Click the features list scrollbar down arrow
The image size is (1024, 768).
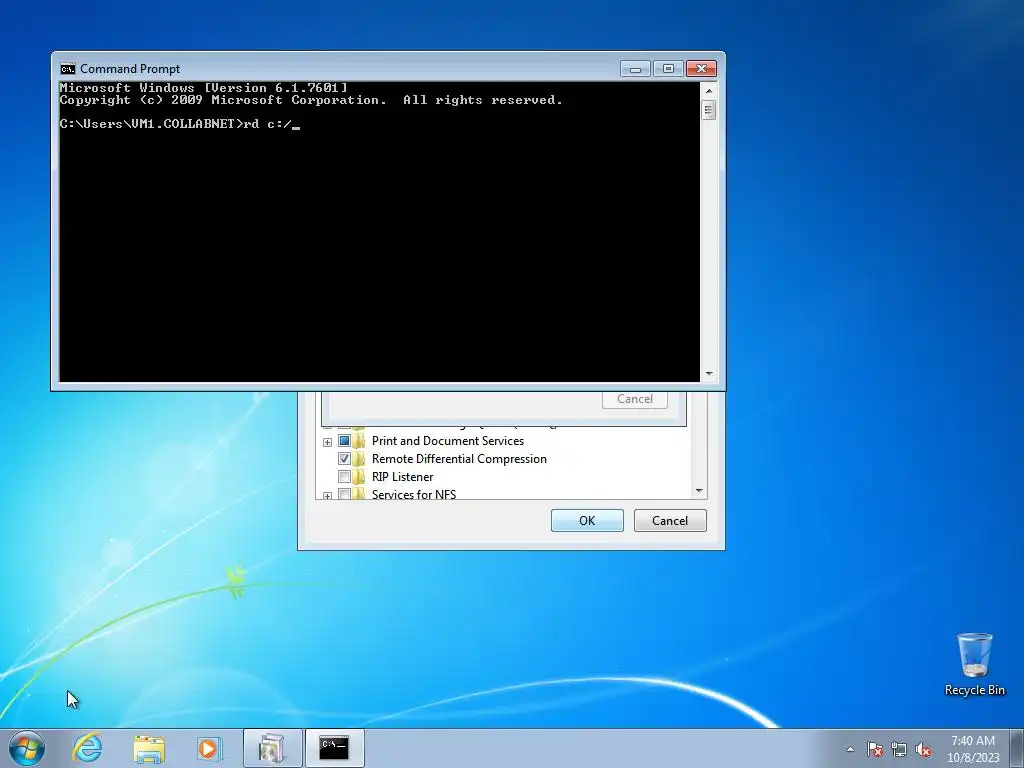click(699, 491)
